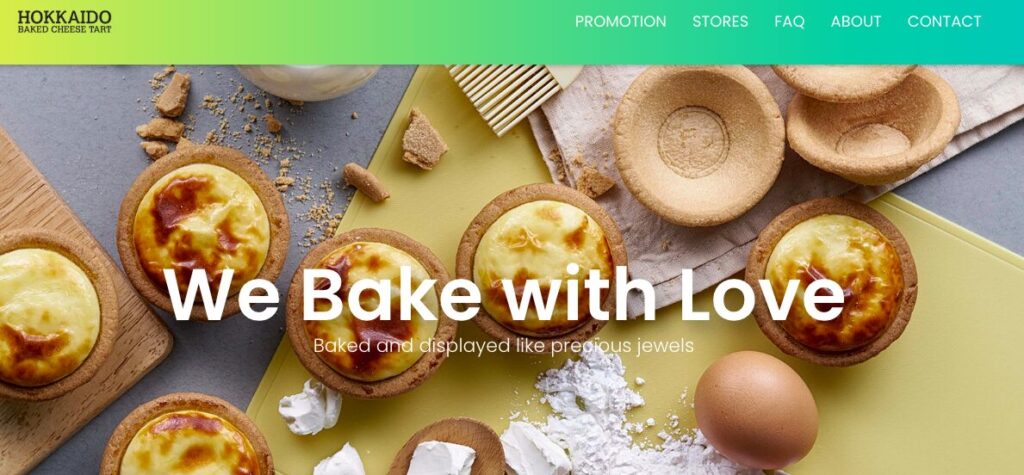The image size is (1024, 475).
Task: Open the FAQ link
Action: tap(790, 22)
